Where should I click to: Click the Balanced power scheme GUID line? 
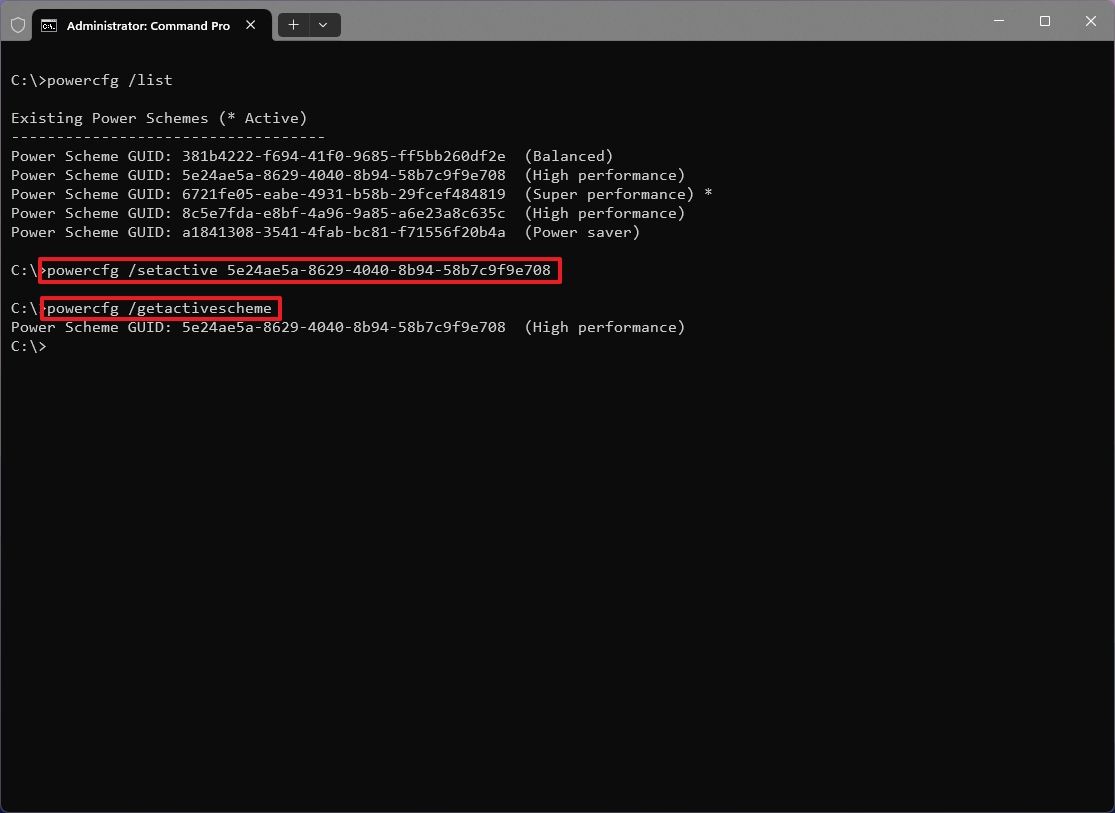coord(311,156)
